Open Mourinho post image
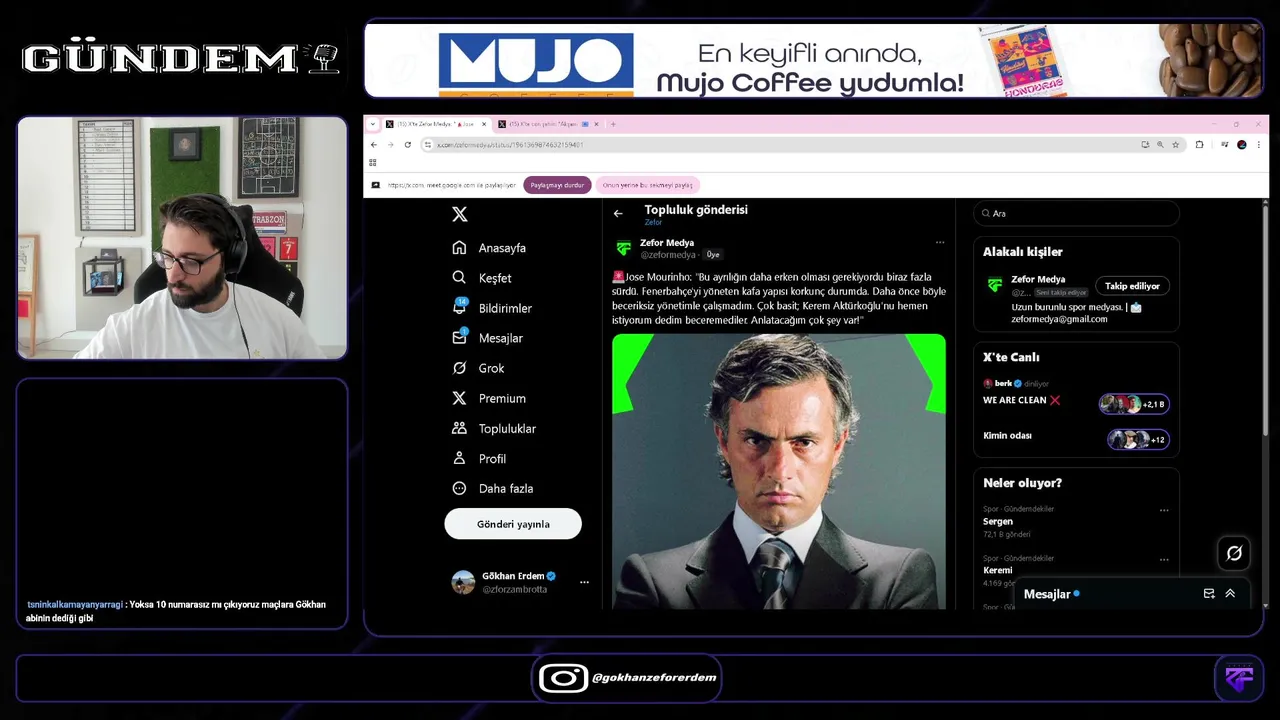Image resolution: width=1280 pixels, height=720 pixels. (779, 471)
